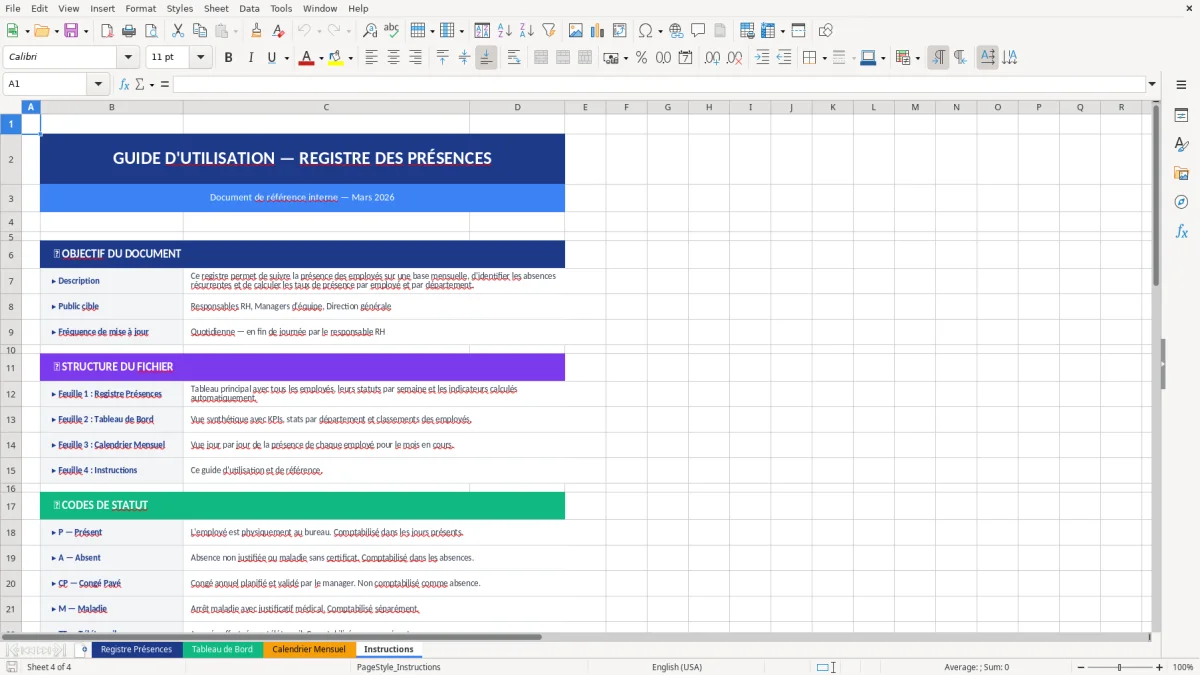Viewport: 1200px width, 675px height.
Task: Toggle Bold formatting
Action: tap(228, 58)
